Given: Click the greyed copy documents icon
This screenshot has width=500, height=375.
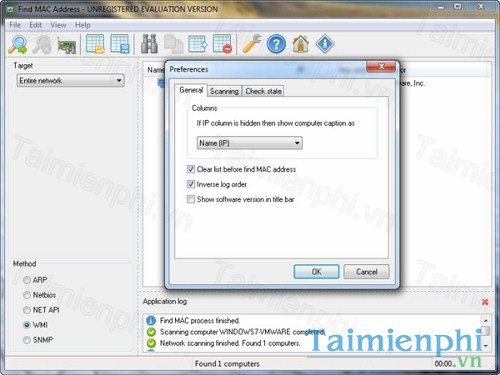Looking at the screenshot, I should 174,44.
